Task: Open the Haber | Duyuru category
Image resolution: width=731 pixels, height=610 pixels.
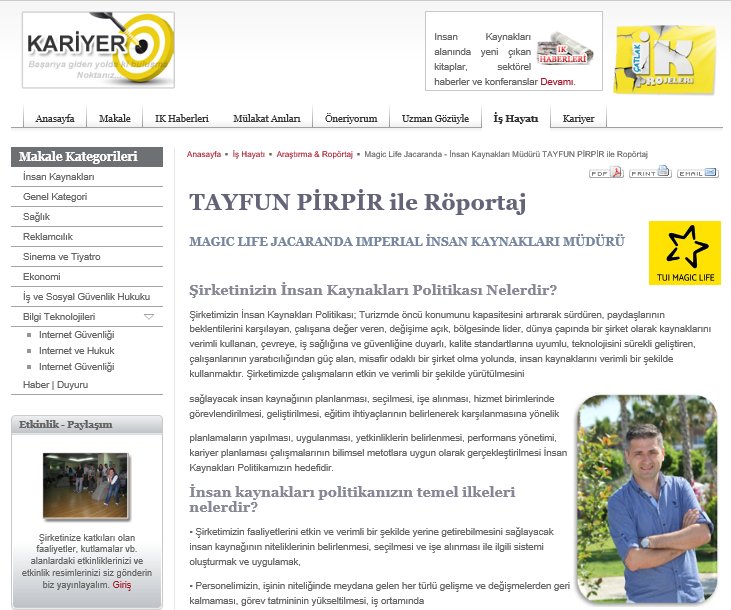Action: point(55,385)
